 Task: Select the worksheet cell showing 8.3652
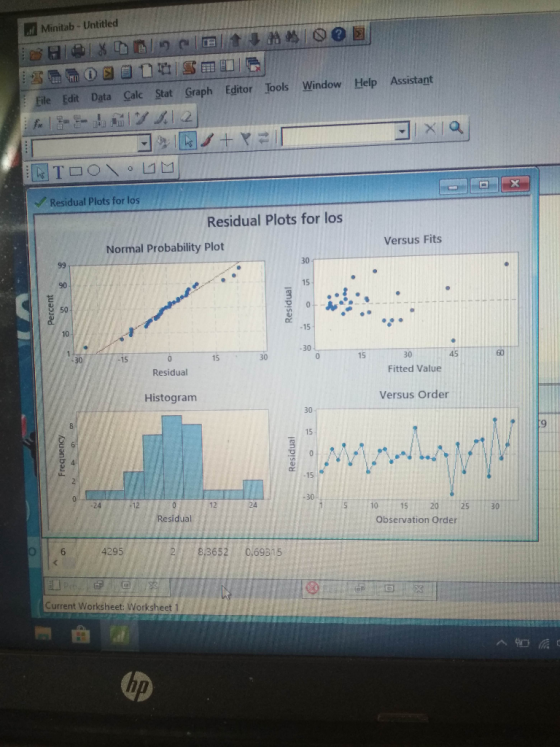(213, 552)
